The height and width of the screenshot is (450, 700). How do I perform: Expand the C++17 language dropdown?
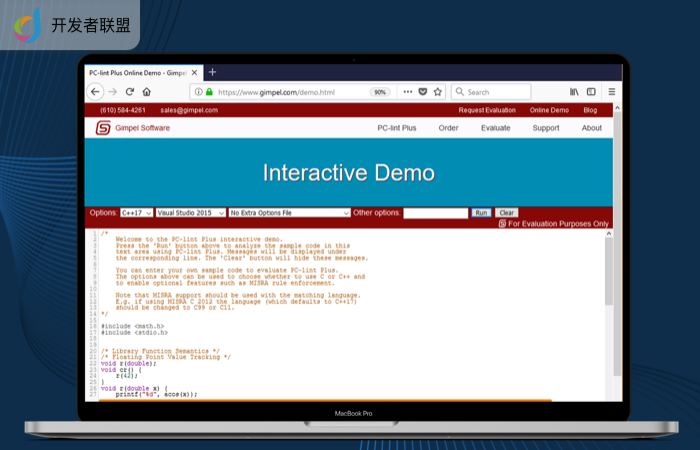[x=136, y=213]
